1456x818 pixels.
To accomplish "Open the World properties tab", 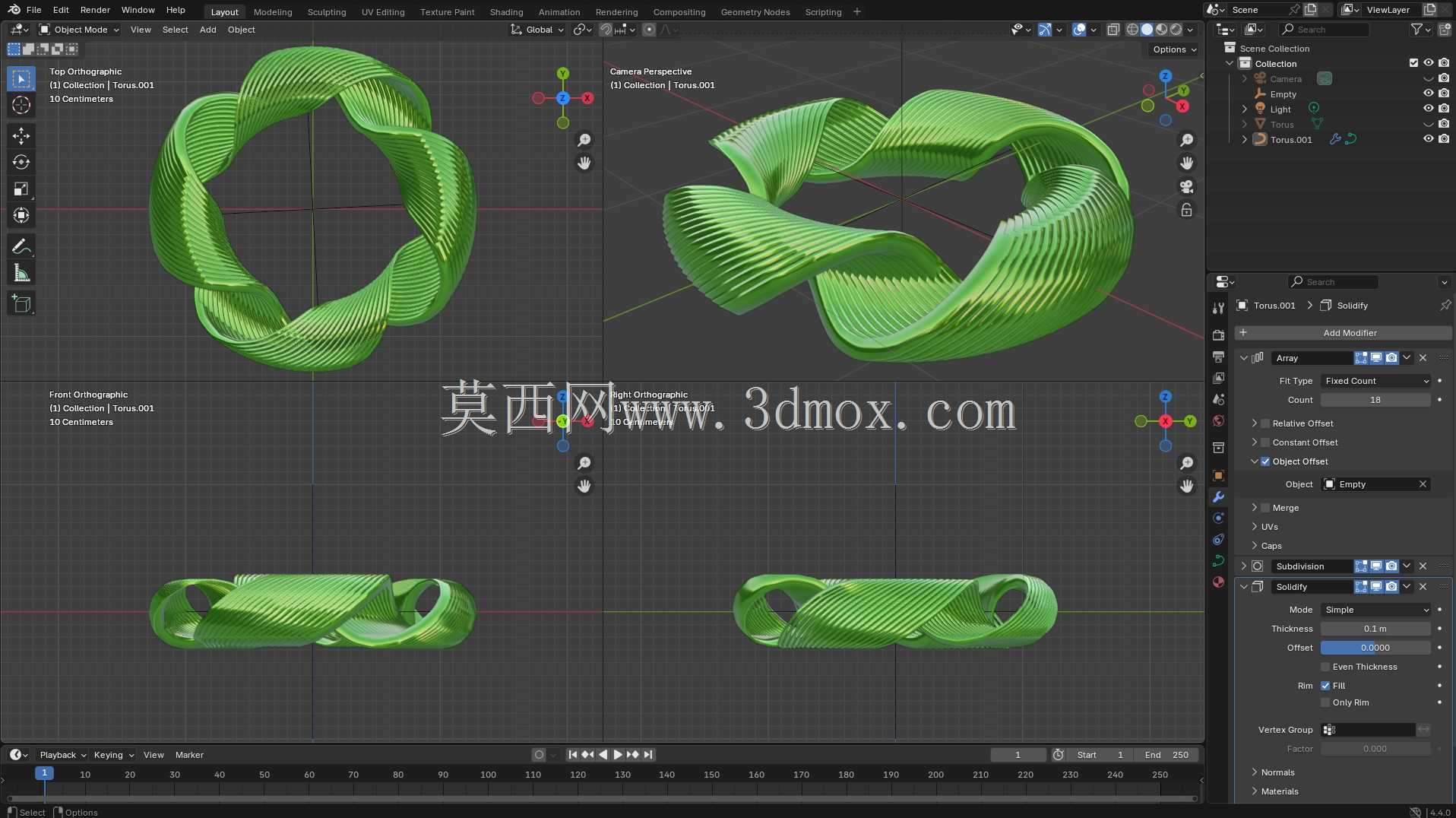I will tap(1218, 421).
